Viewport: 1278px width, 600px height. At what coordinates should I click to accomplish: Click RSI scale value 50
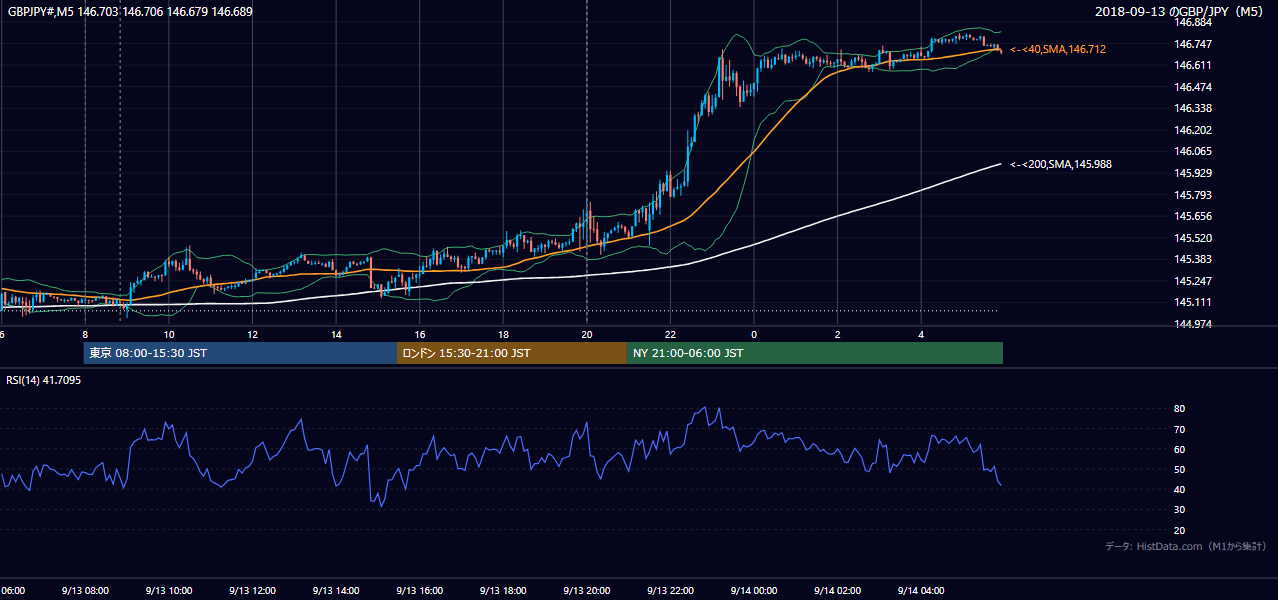(x=1180, y=469)
